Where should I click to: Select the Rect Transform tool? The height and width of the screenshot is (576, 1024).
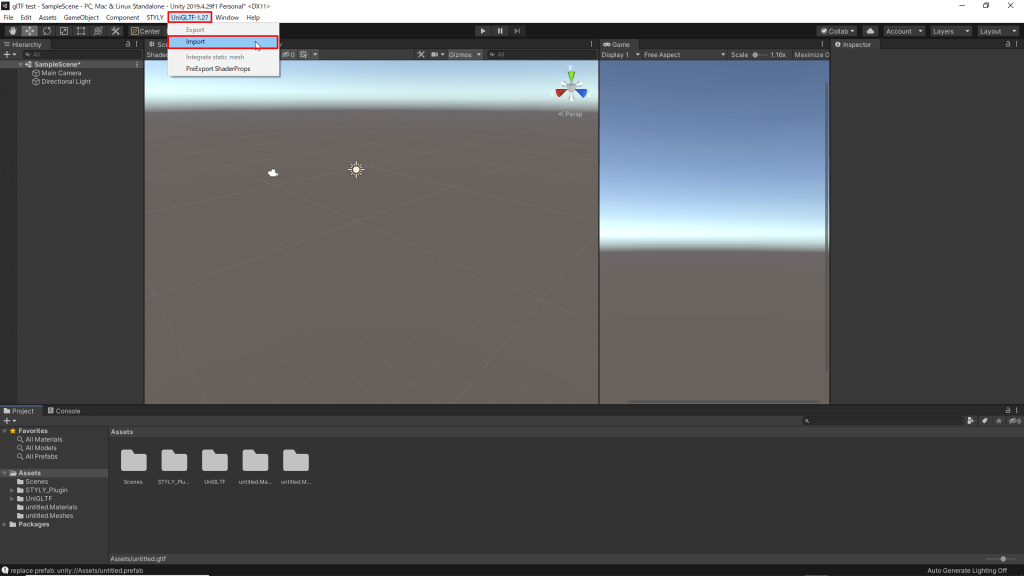[79, 31]
